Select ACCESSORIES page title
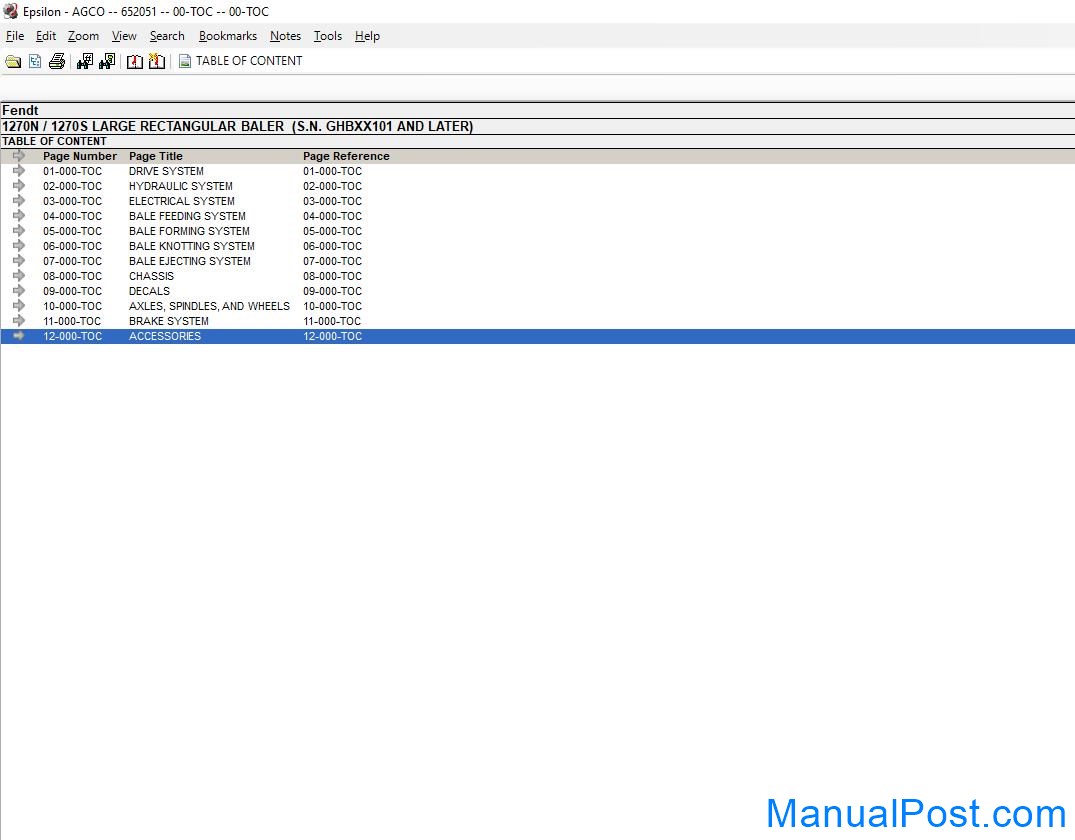The width and height of the screenshot is (1075, 840). coord(165,337)
